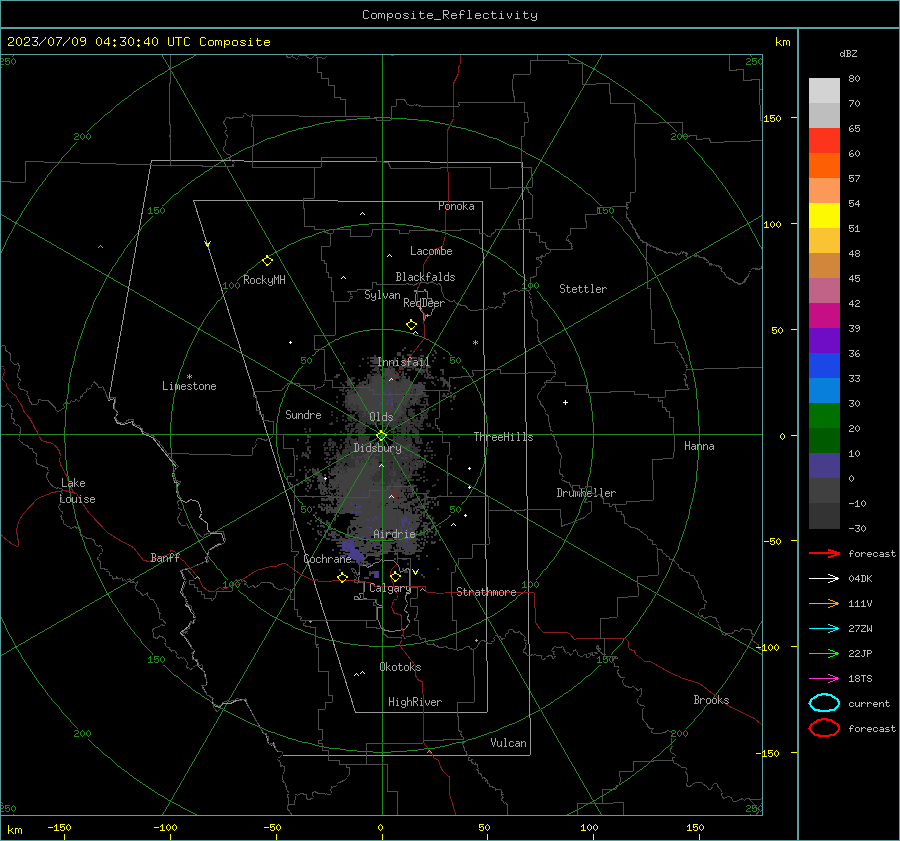Click the Calgary city label
This screenshot has width=900, height=841.
[390, 588]
